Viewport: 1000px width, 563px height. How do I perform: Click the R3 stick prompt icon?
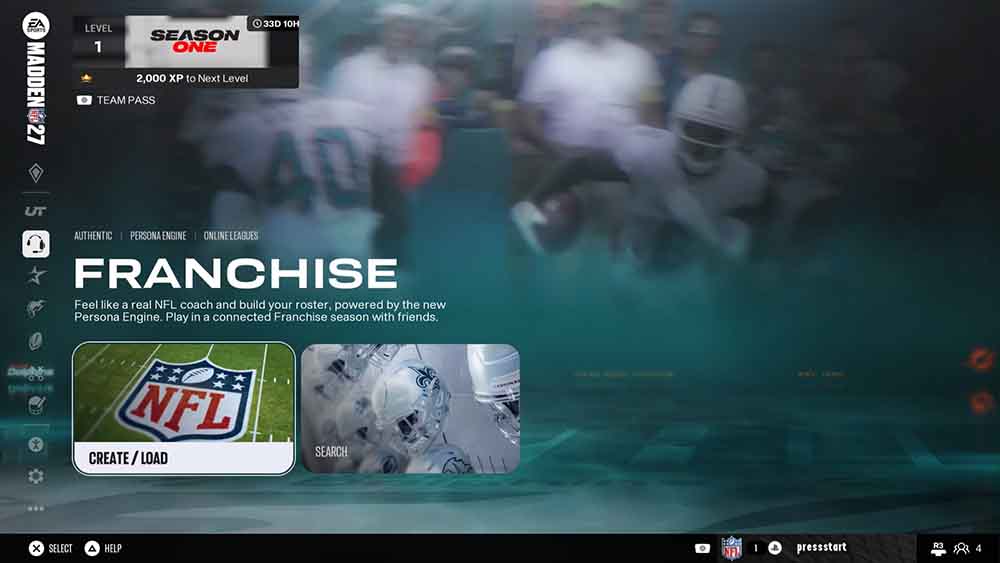pos(938,548)
